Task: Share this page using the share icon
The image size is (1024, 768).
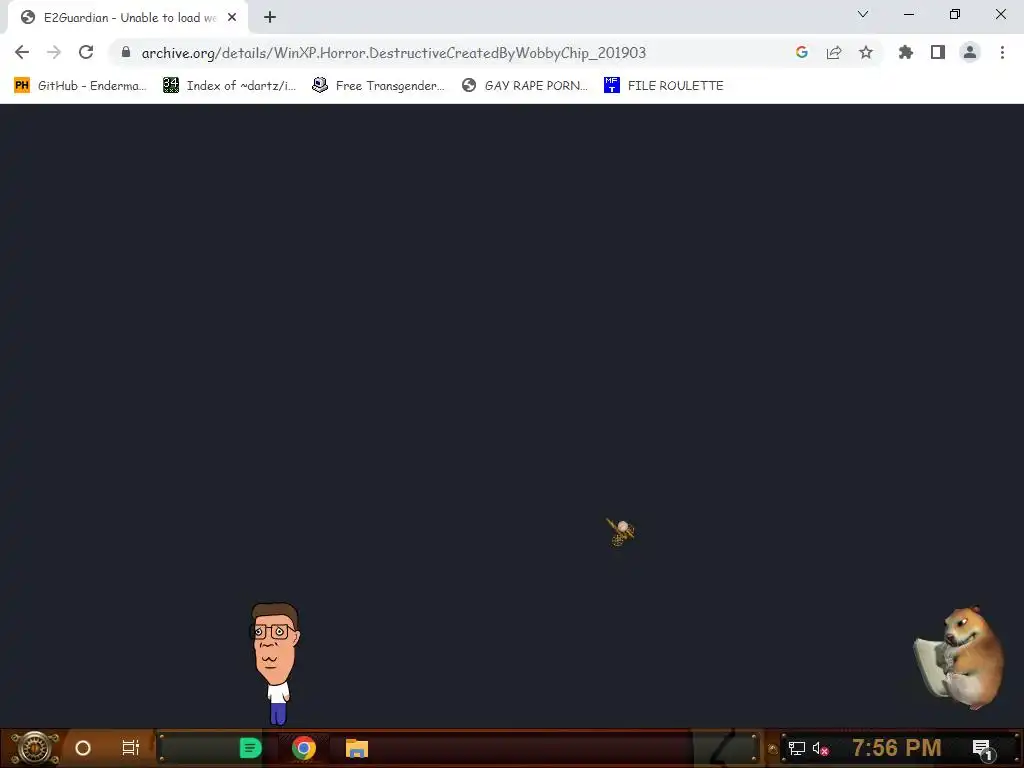Action: (834, 52)
